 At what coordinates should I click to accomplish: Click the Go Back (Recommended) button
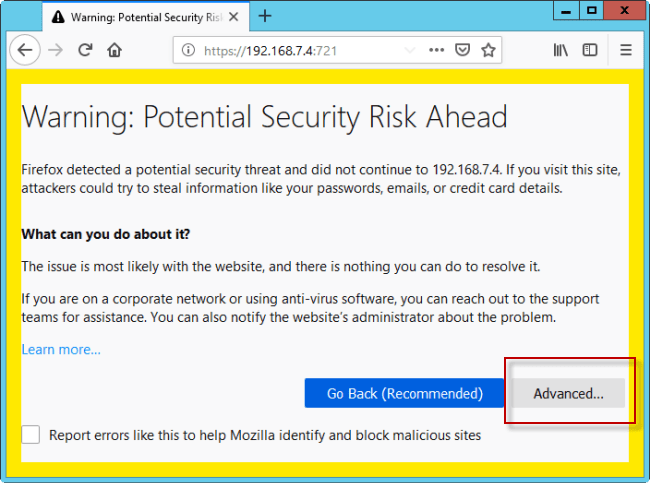[404, 393]
